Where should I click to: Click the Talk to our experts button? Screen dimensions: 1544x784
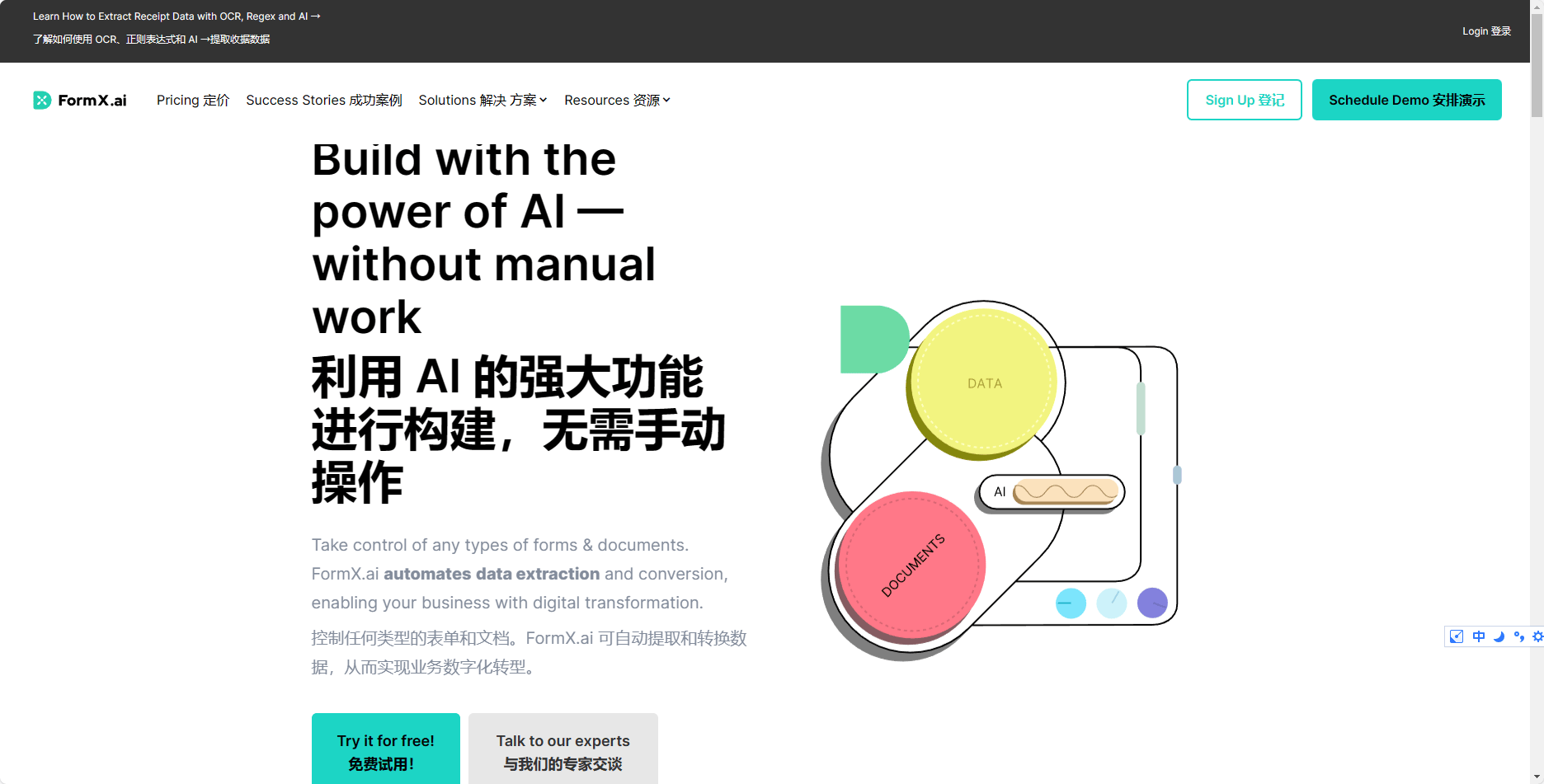tap(563, 749)
